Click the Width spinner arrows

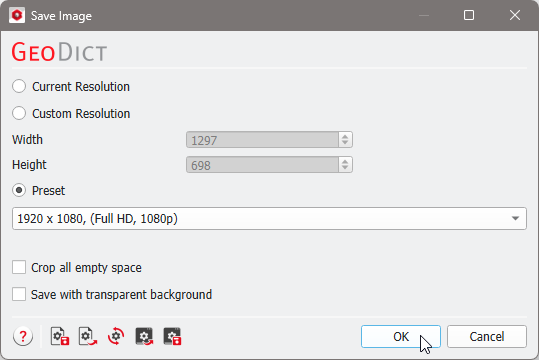(x=345, y=140)
